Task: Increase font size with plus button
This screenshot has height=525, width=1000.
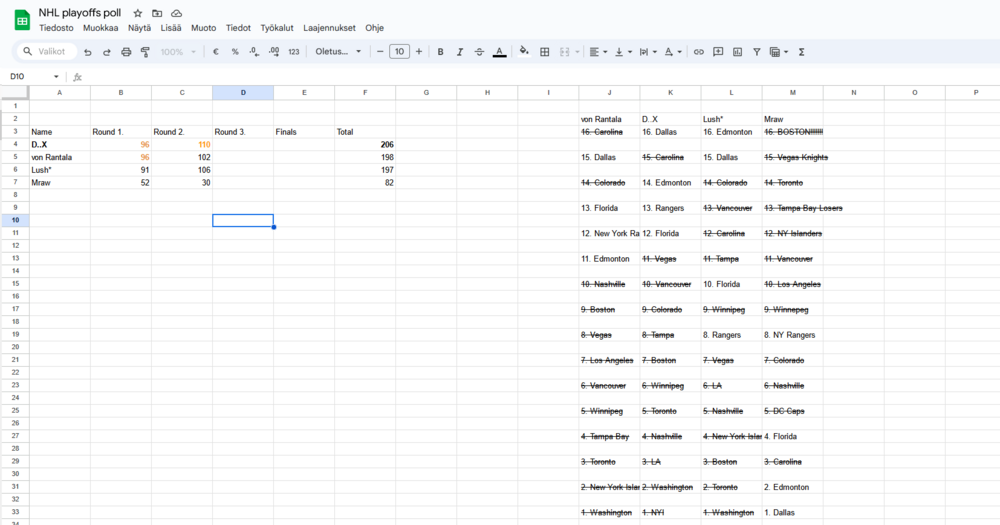Action: tap(419, 52)
